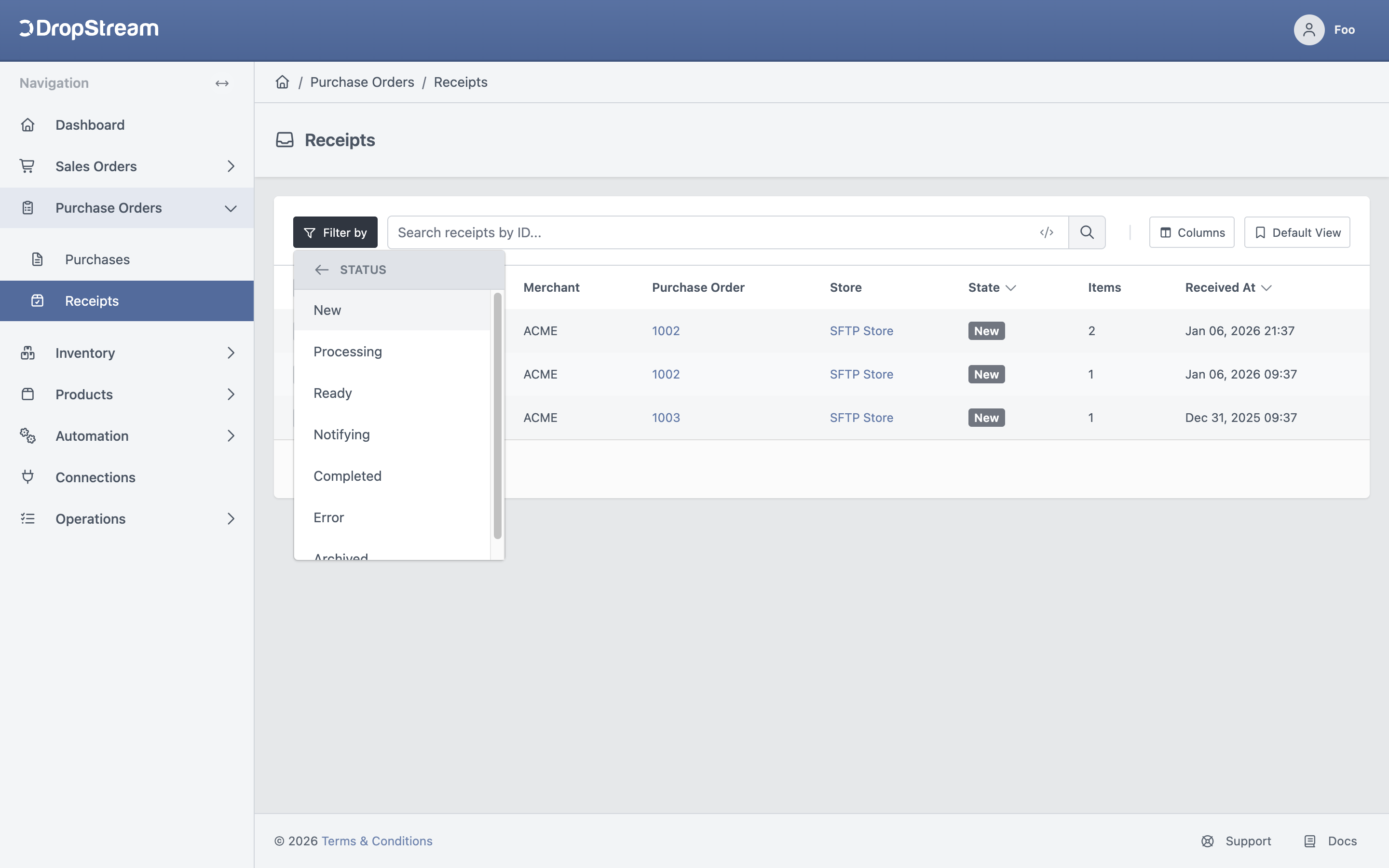
Task: Go to home via breadcrumb house icon
Action: tap(283, 82)
